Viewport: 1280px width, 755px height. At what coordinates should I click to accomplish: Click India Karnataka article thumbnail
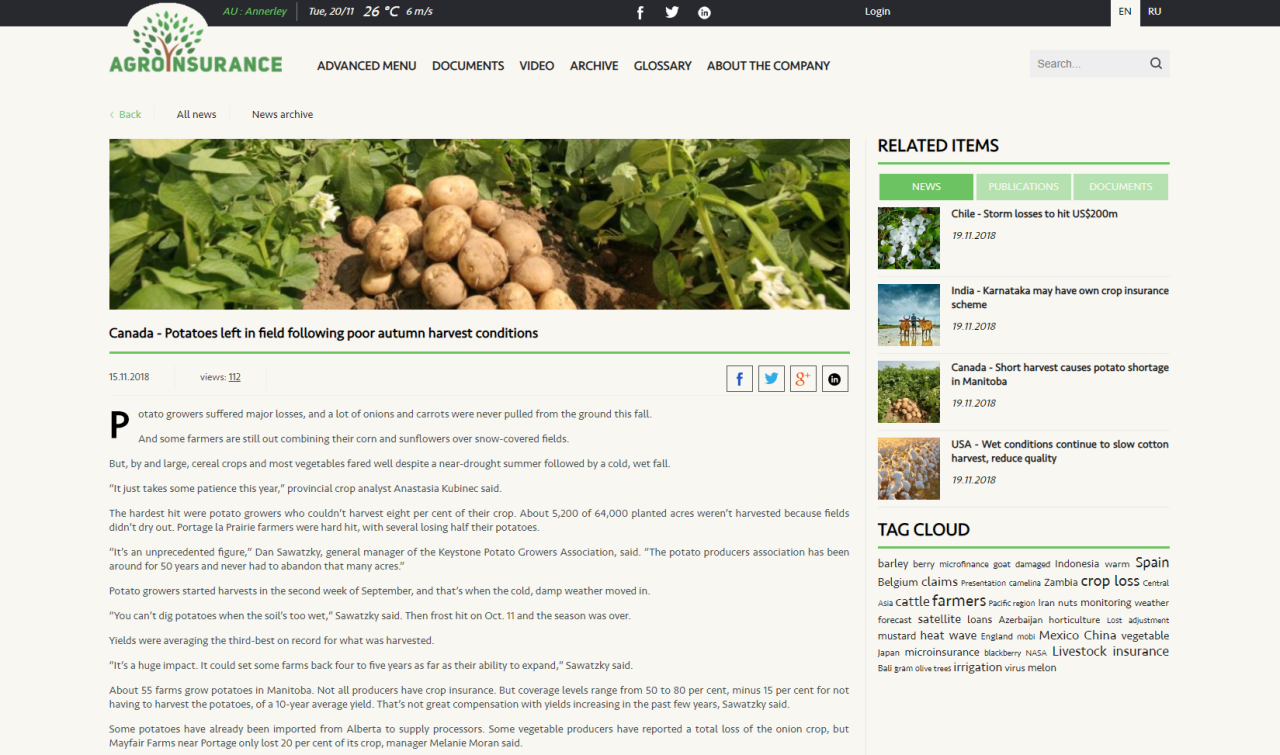pyautogui.click(x=909, y=315)
